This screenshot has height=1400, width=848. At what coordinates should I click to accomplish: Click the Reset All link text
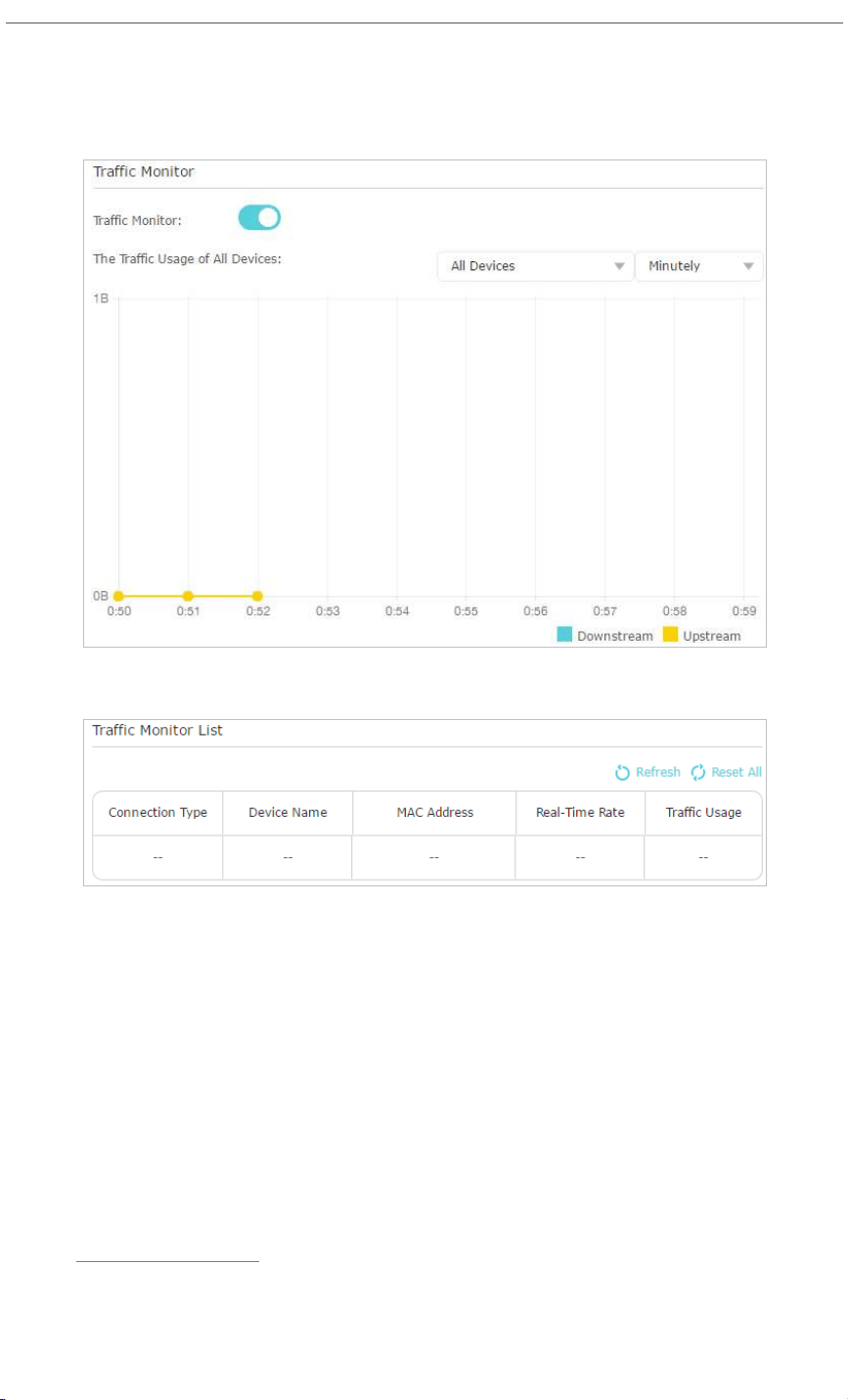pyautogui.click(x=736, y=772)
